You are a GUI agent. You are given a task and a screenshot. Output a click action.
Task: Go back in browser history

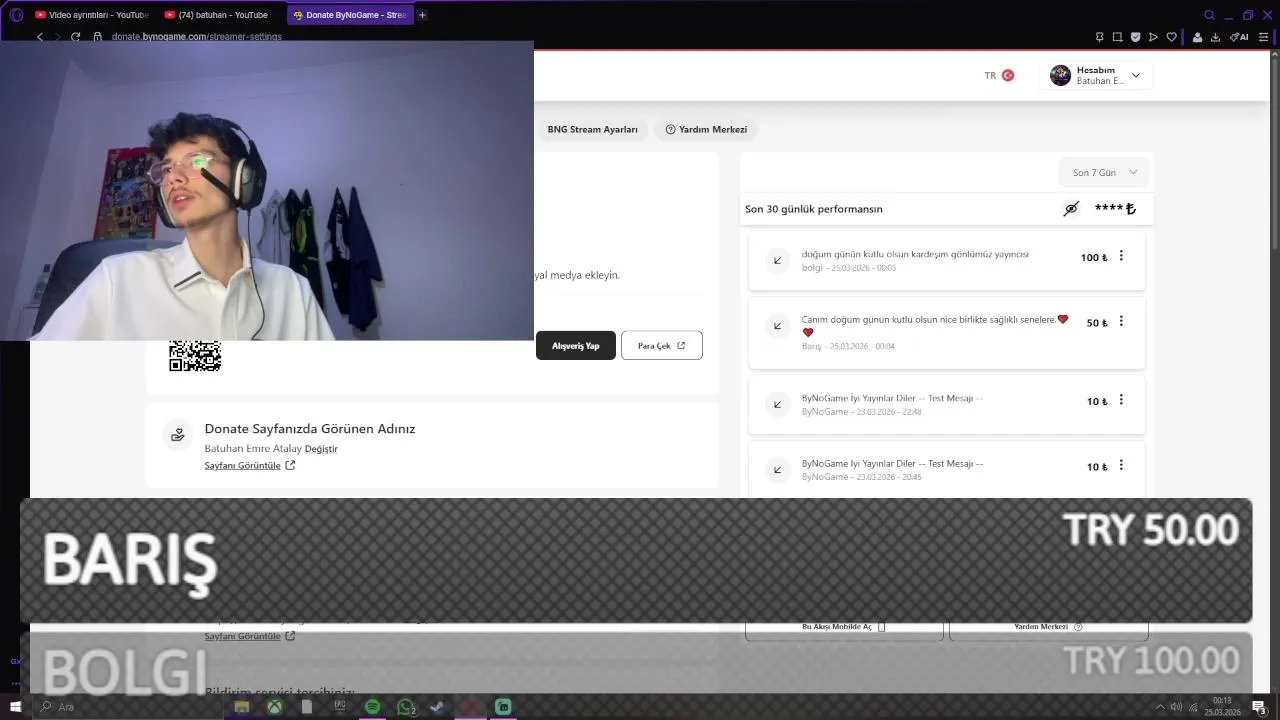point(39,37)
